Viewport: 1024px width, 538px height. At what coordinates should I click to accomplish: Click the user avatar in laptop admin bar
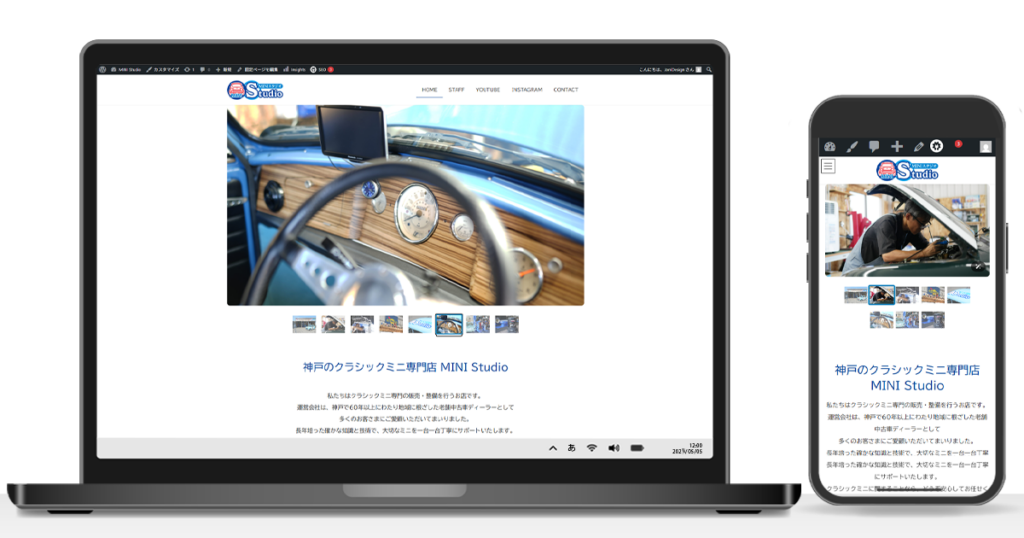pos(699,69)
